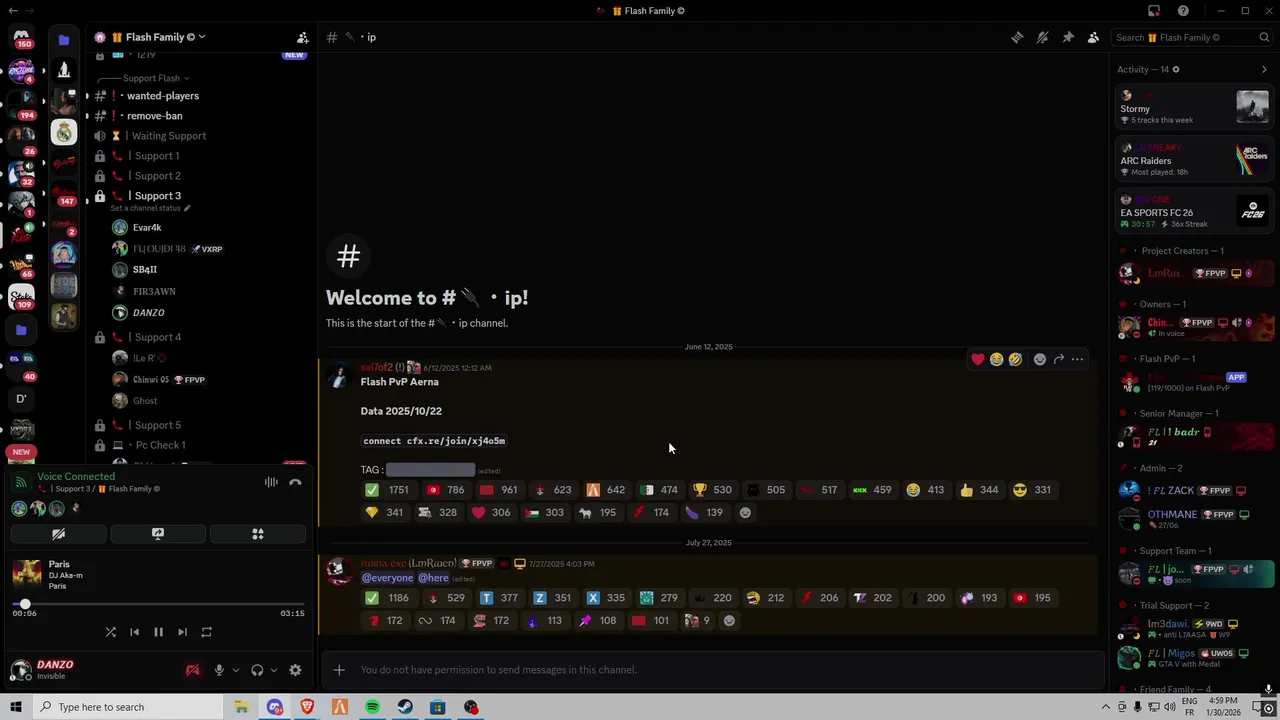This screenshot has height=720, width=1280.
Task: Open pinned messages icon
Action: tap(1068, 37)
